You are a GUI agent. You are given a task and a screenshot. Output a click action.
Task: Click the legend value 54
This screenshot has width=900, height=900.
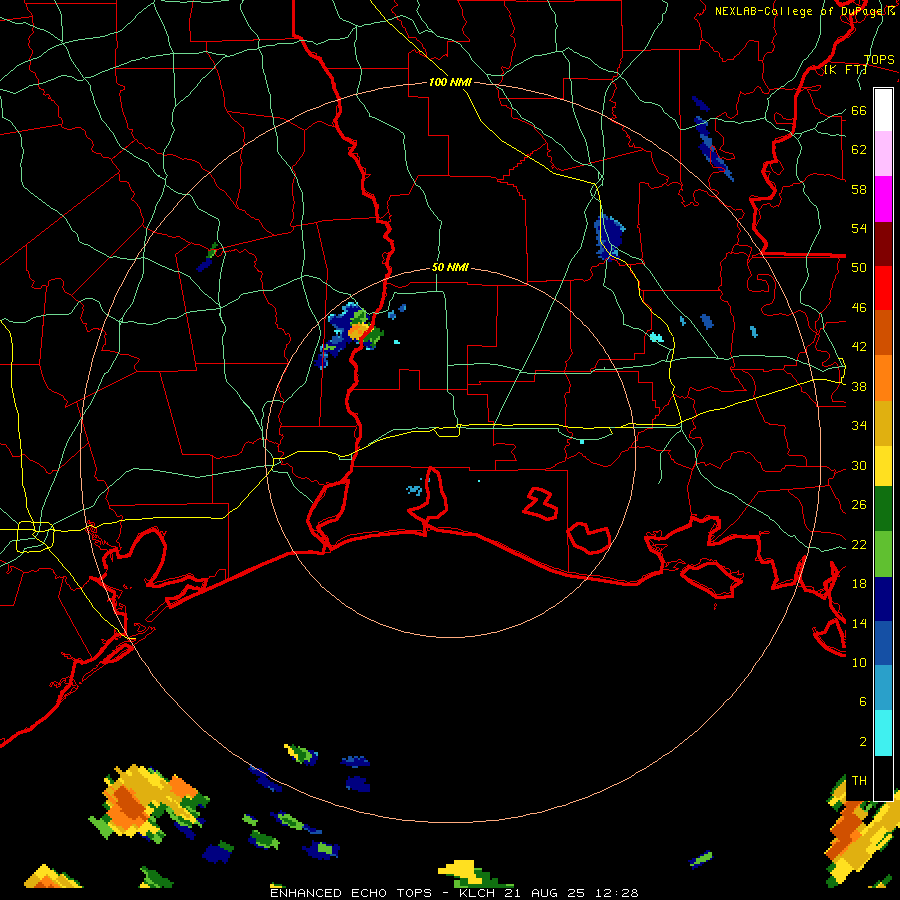coord(859,228)
